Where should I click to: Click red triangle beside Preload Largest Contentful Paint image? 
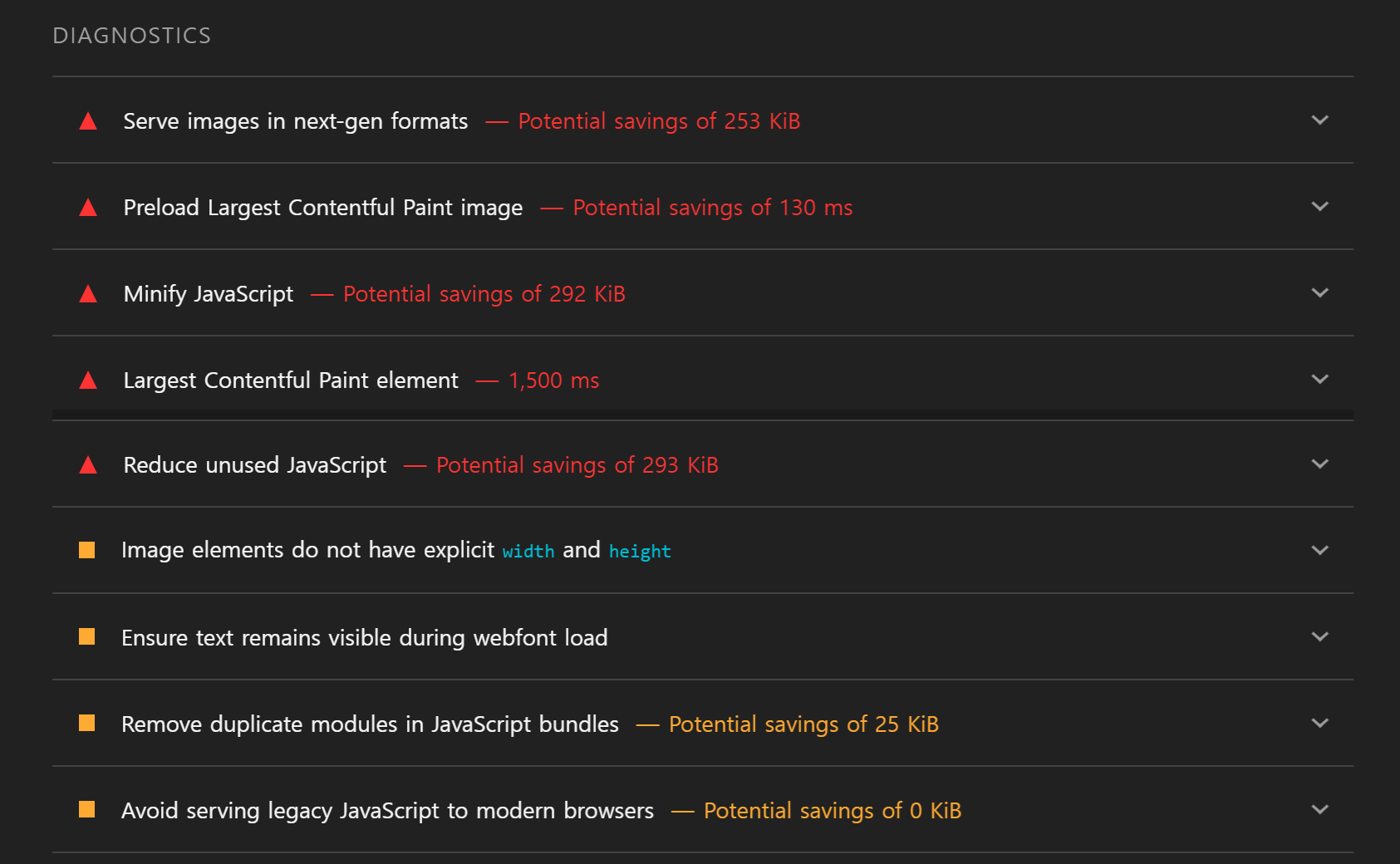coord(88,209)
